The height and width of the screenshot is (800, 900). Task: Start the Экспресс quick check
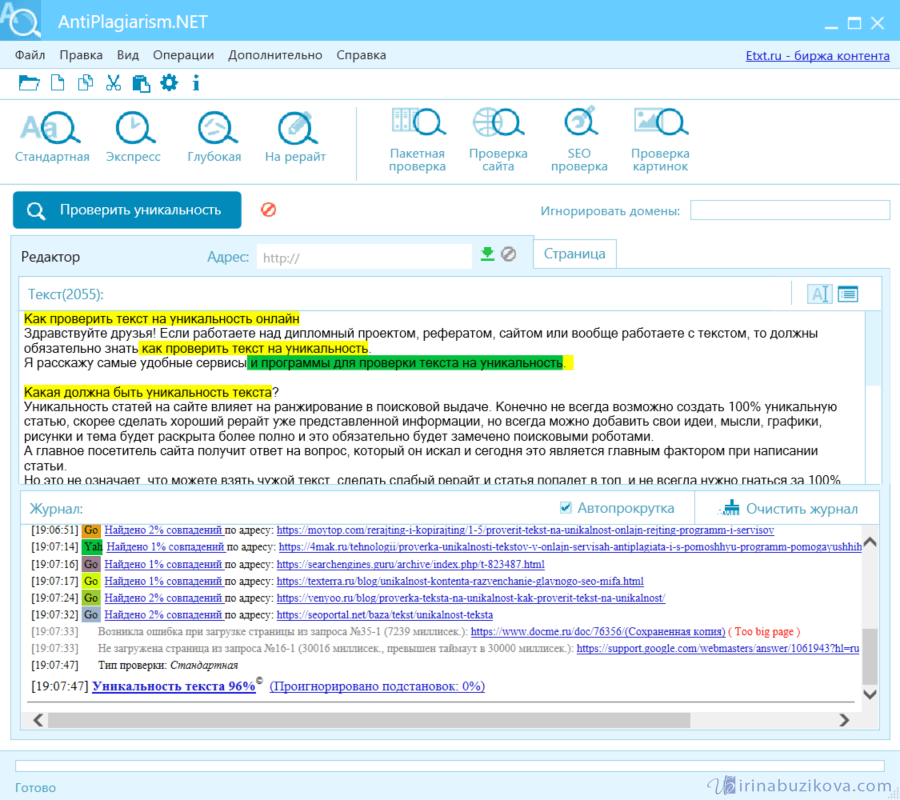coord(133,128)
